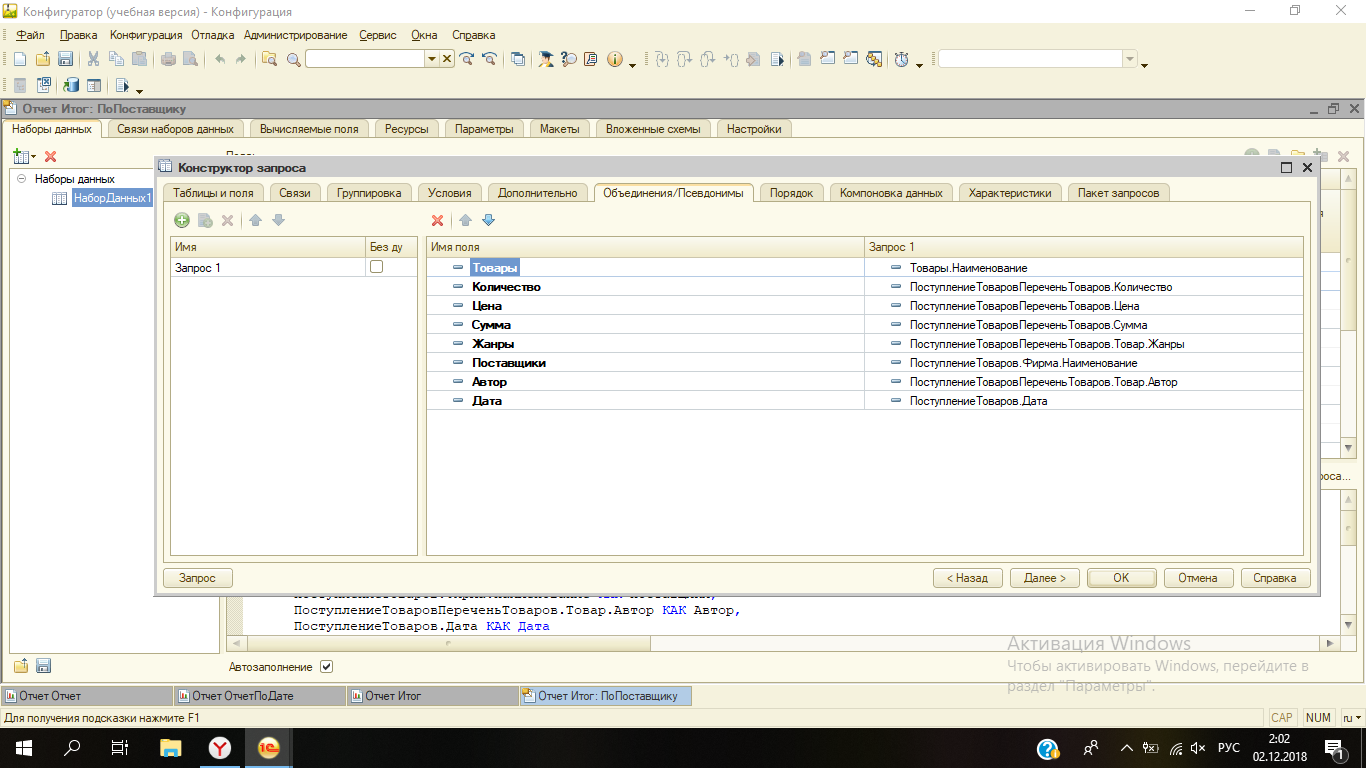The height and width of the screenshot is (768, 1366).
Task: Delete selected field alias with red X
Action: [437, 220]
